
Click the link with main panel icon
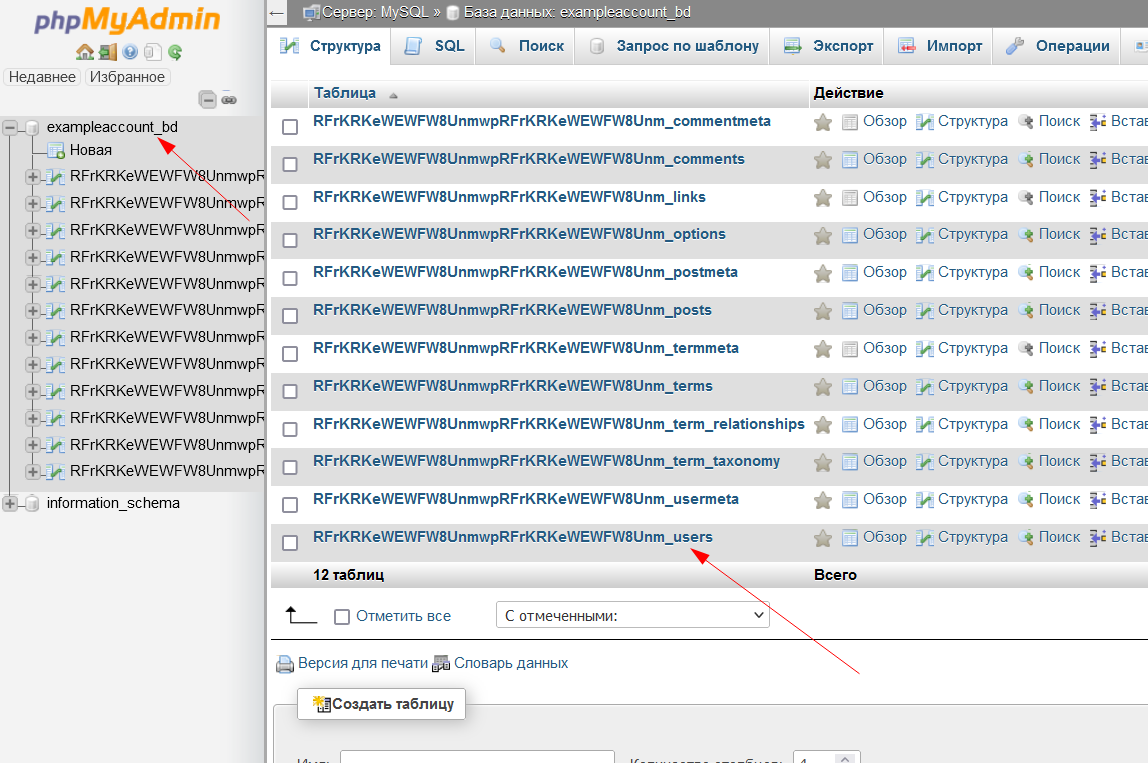tap(229, 99)
